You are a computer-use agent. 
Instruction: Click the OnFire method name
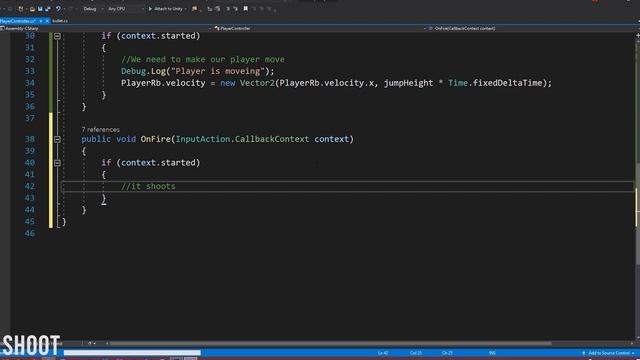click(156, 139)
